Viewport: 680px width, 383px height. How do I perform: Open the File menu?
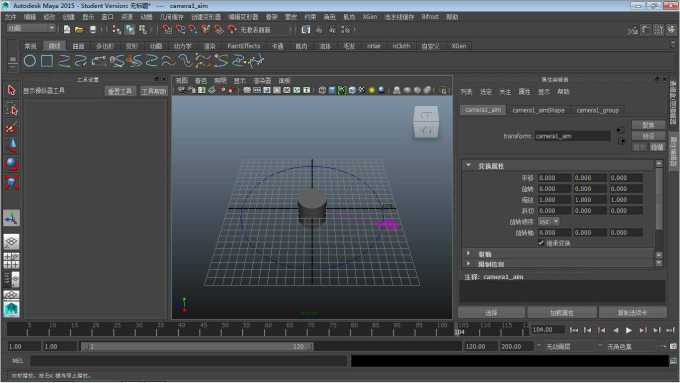pyautogui.click(x=10, y=17)
